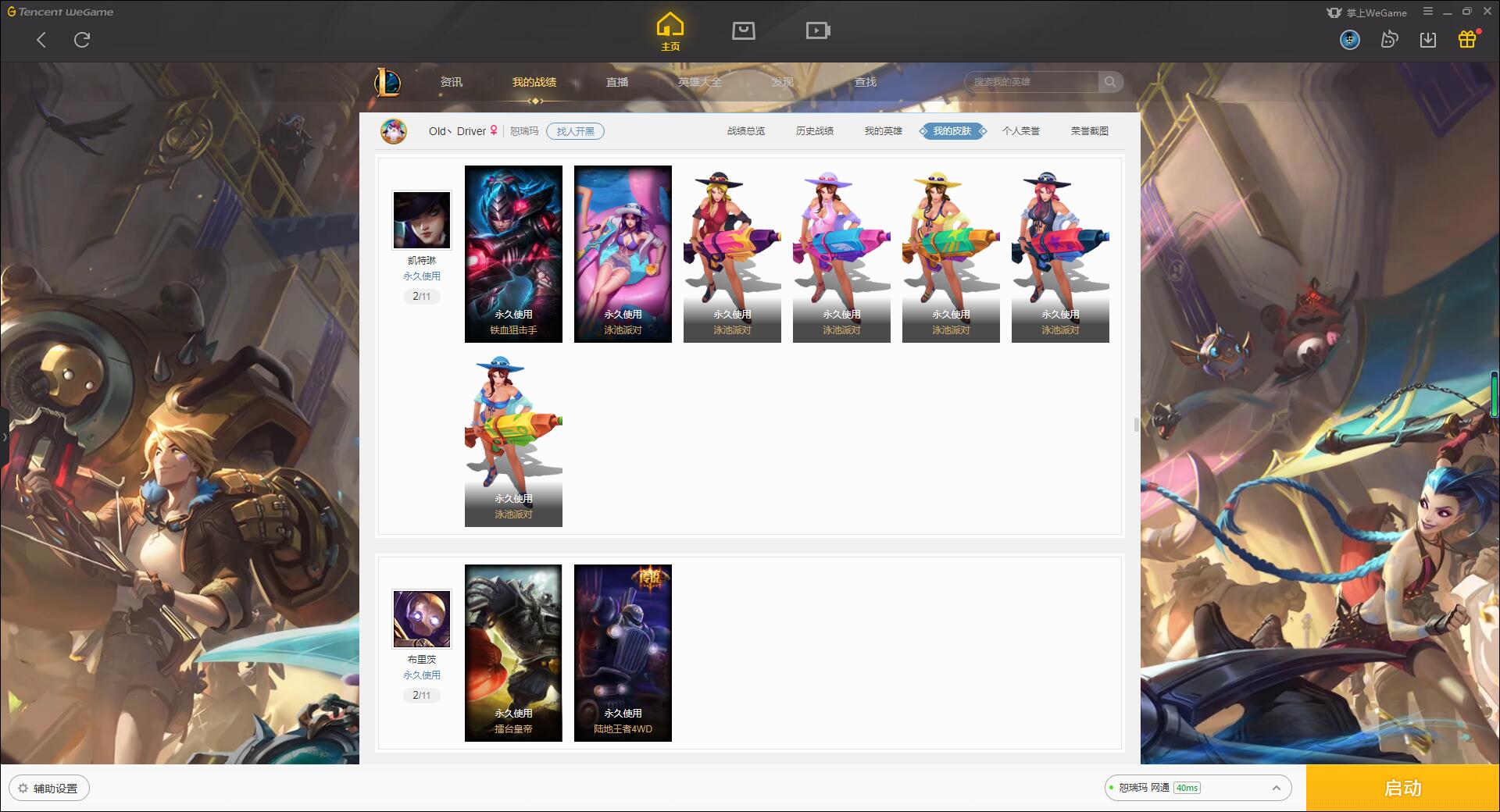1500x812 pixels.
Task: Select the blue-hat 泳池派对 chroma
Action: 513,438
